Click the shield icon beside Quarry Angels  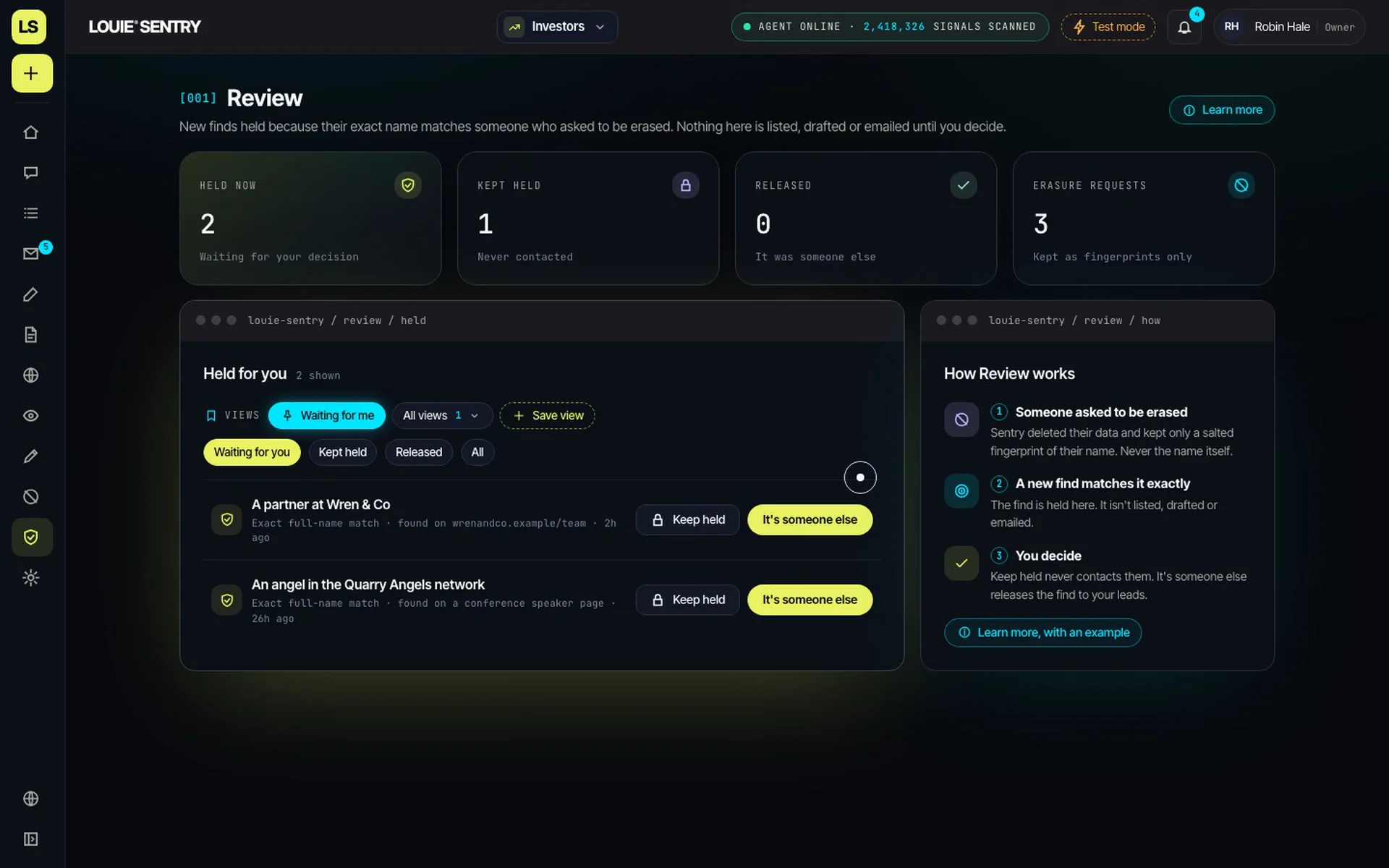point(226,600)
